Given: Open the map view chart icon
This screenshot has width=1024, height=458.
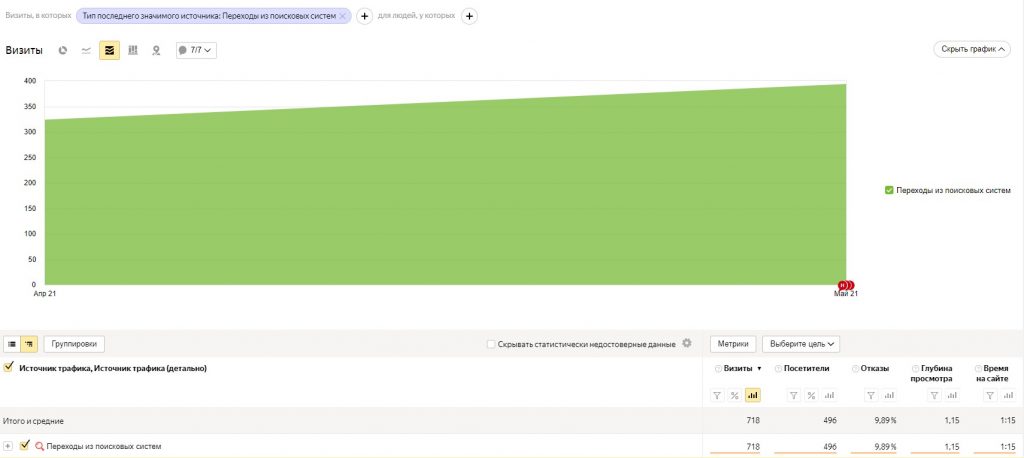Looking at the screenshot, I should click(156, 49).
